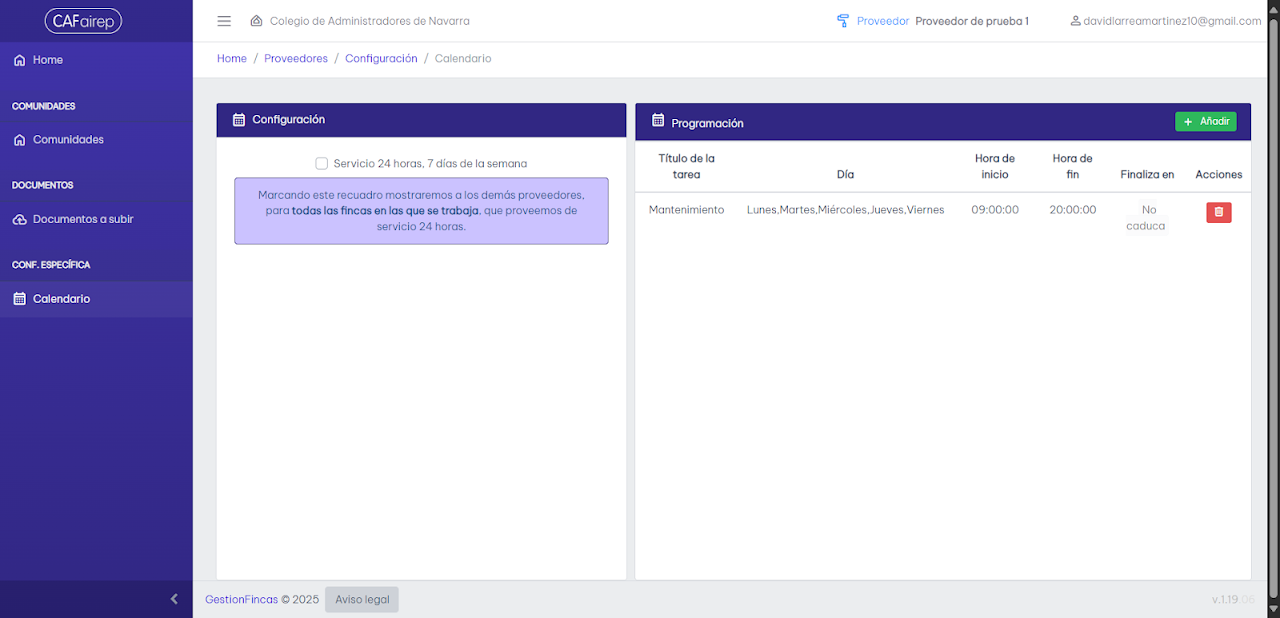Screen dimensions: 1280x618
Task: Toggle the hamburger menu icon
Action: [224, 21]
